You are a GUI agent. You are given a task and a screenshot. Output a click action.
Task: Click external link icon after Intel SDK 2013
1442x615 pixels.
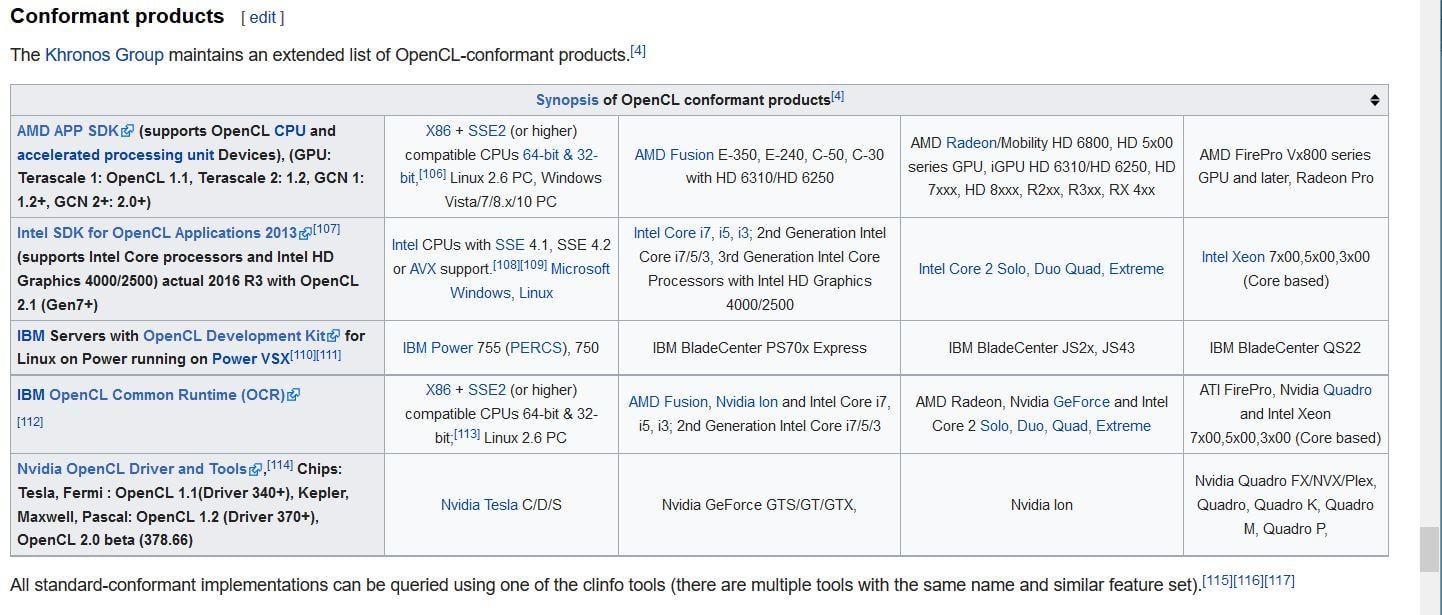(x=306, y=233)
